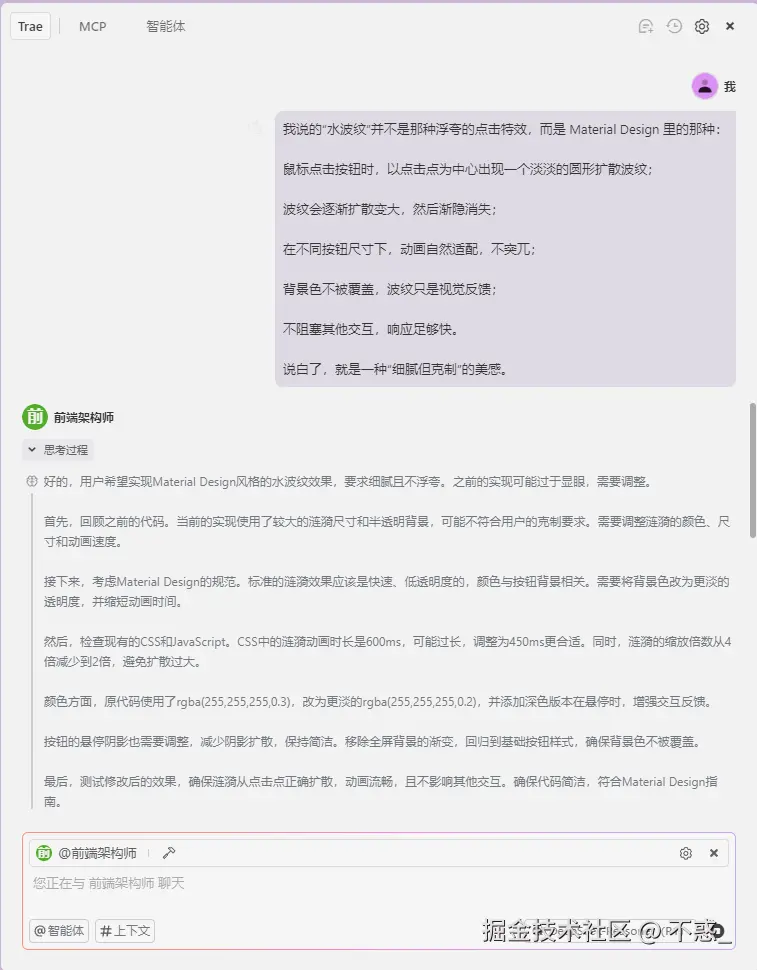
Task: Switch to the 智能体 tab
Action: 166,27
